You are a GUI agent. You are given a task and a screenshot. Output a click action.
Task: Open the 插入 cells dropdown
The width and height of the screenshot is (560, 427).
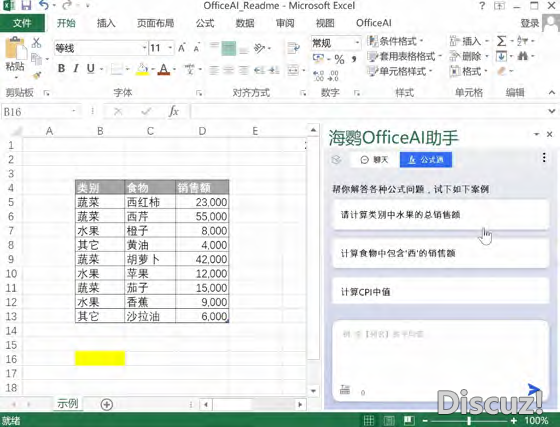pos(469,41)
